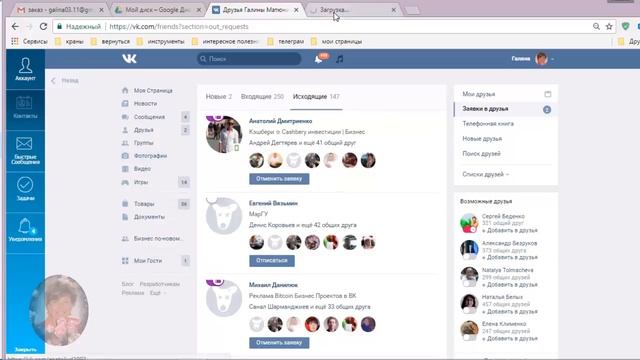The image size is (640, 360).
Task: Open the Задачи checkmark icon
Action: click(x=25, y=189)
